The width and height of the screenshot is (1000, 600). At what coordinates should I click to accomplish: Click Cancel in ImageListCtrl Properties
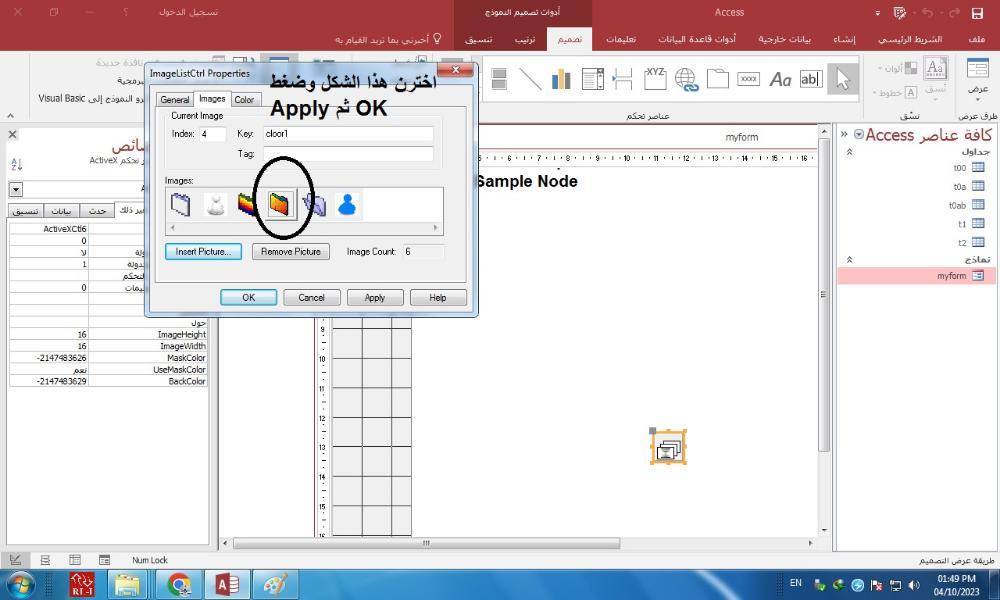[312, 298]
